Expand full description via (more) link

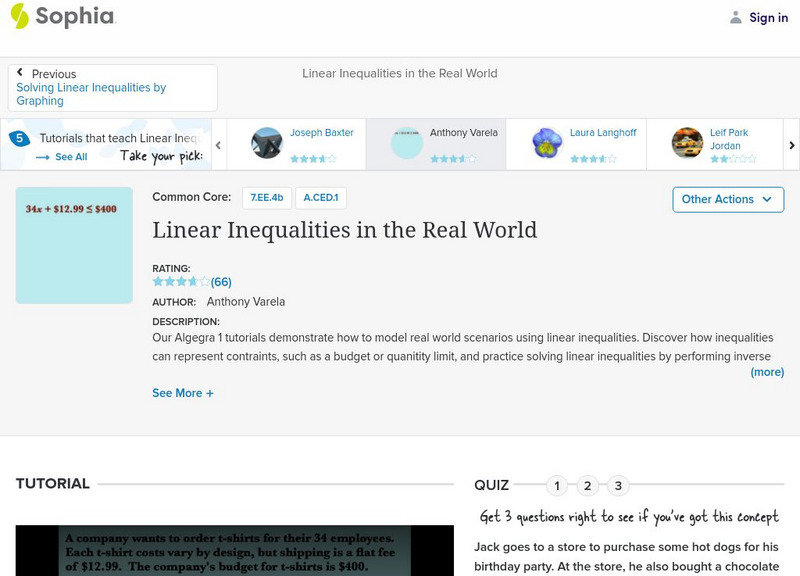tap(767, 372)
